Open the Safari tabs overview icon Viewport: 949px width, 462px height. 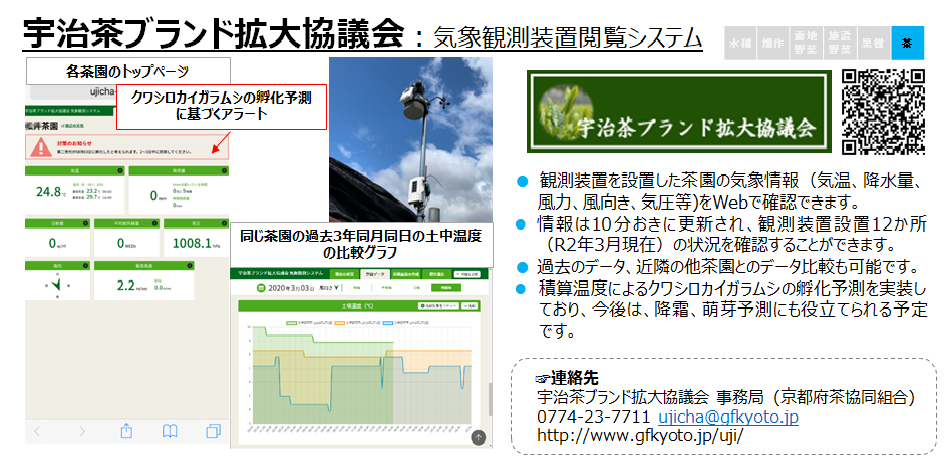(213, 431)
